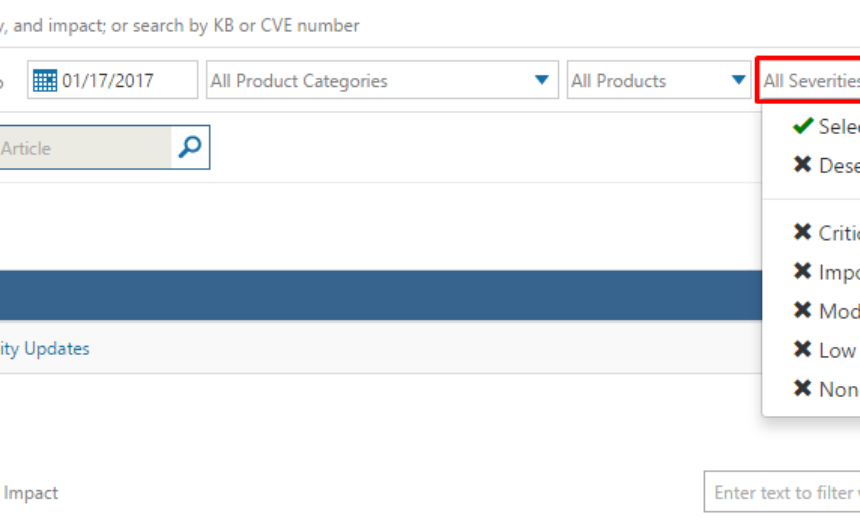Click the green Select all checkmark
860x520 pixels.
point(802,126)
